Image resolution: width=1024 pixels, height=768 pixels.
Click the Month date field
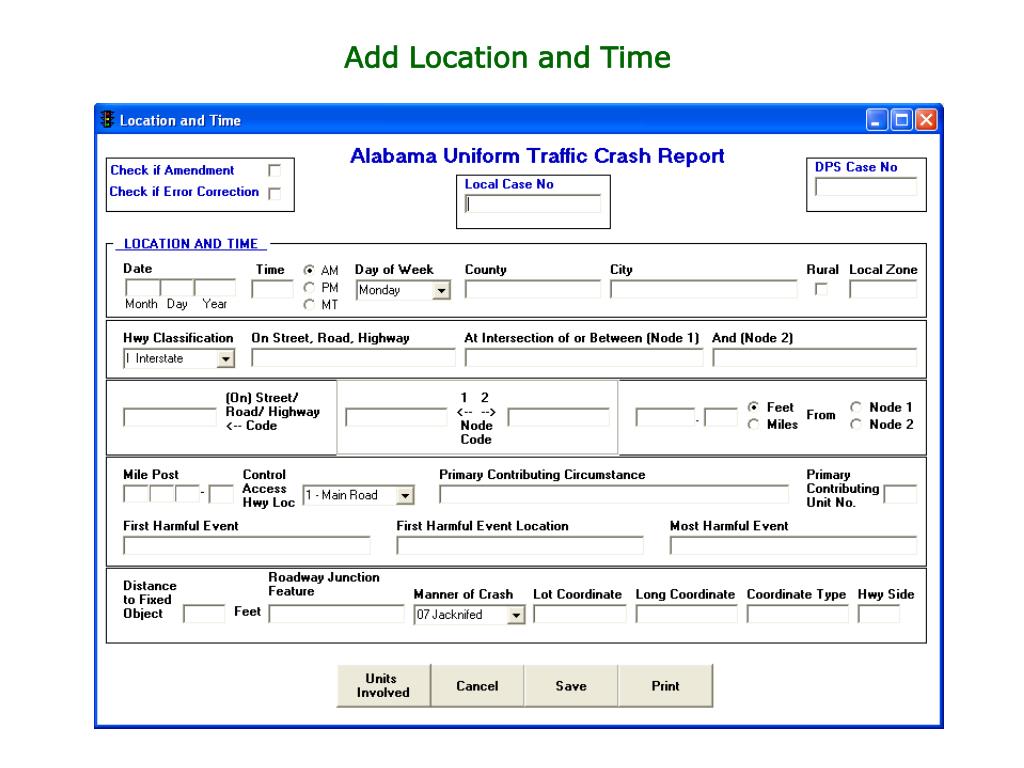142,288
